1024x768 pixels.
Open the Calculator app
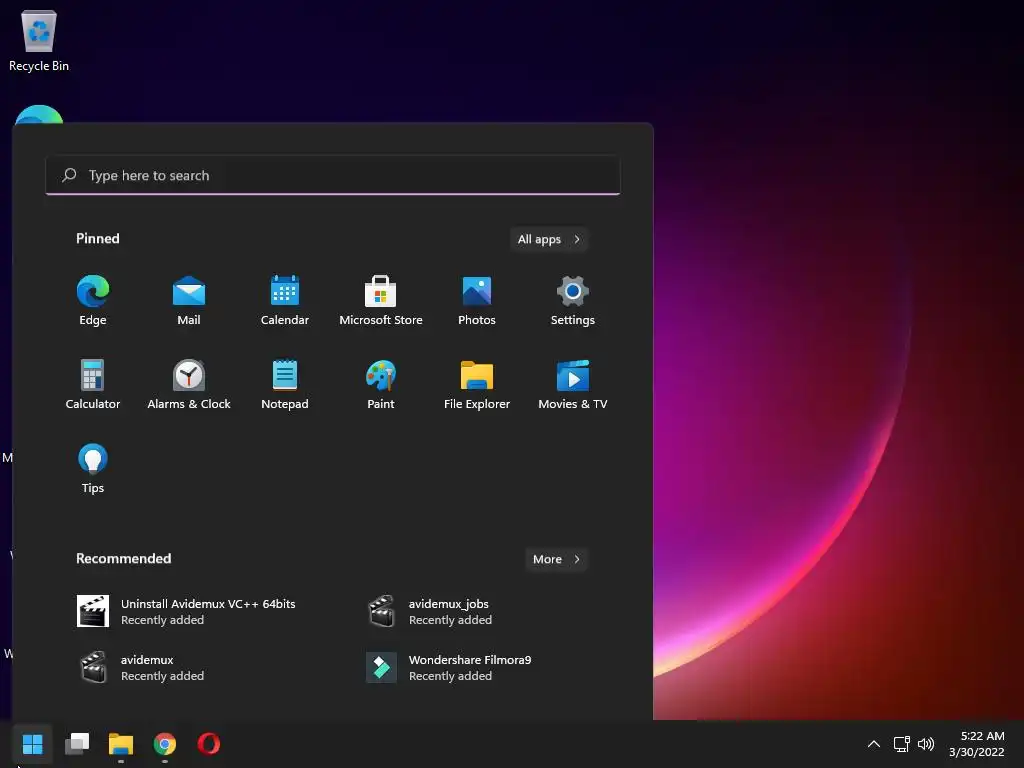[x=93, y=385]
